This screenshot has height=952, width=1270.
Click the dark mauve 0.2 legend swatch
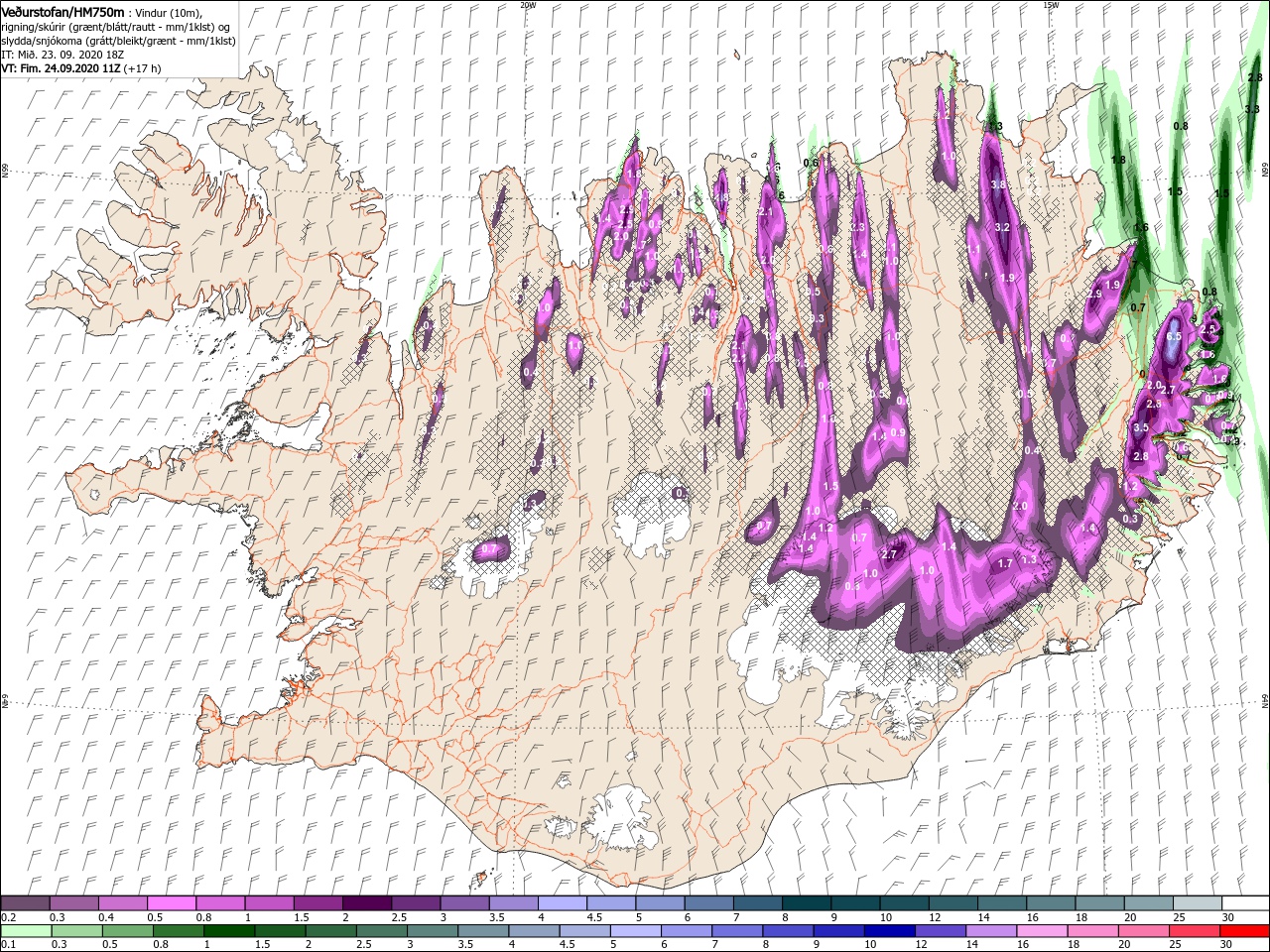click(x=25, y=903)
